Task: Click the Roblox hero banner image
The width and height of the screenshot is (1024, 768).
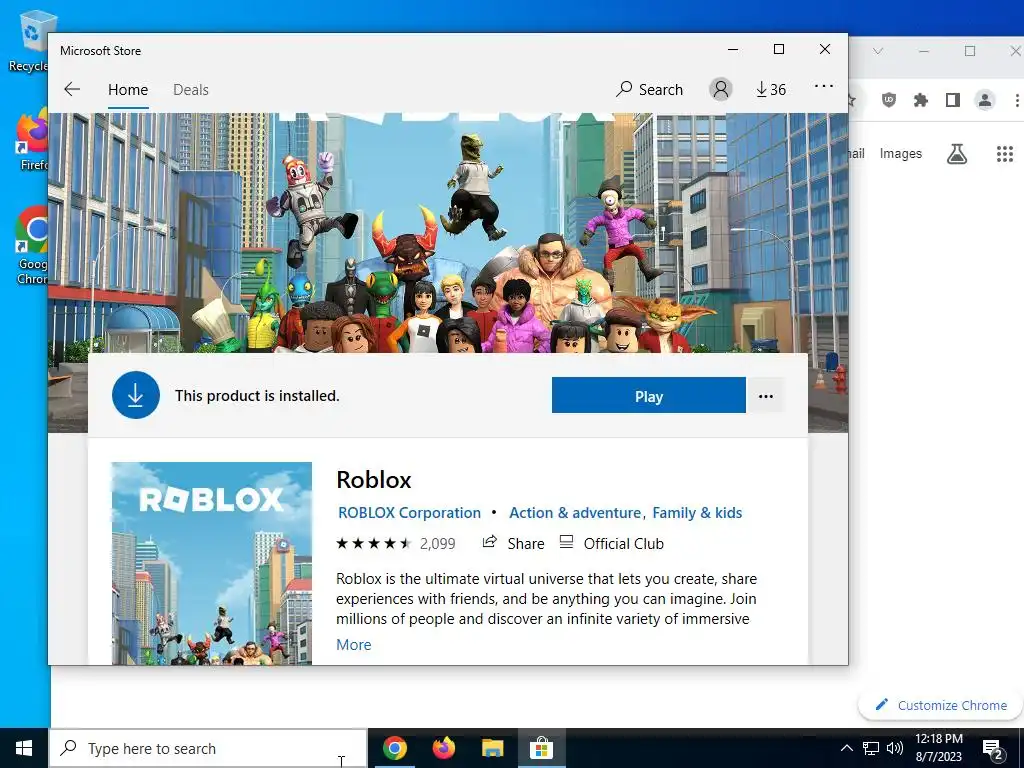Action: tap(448, 233)
